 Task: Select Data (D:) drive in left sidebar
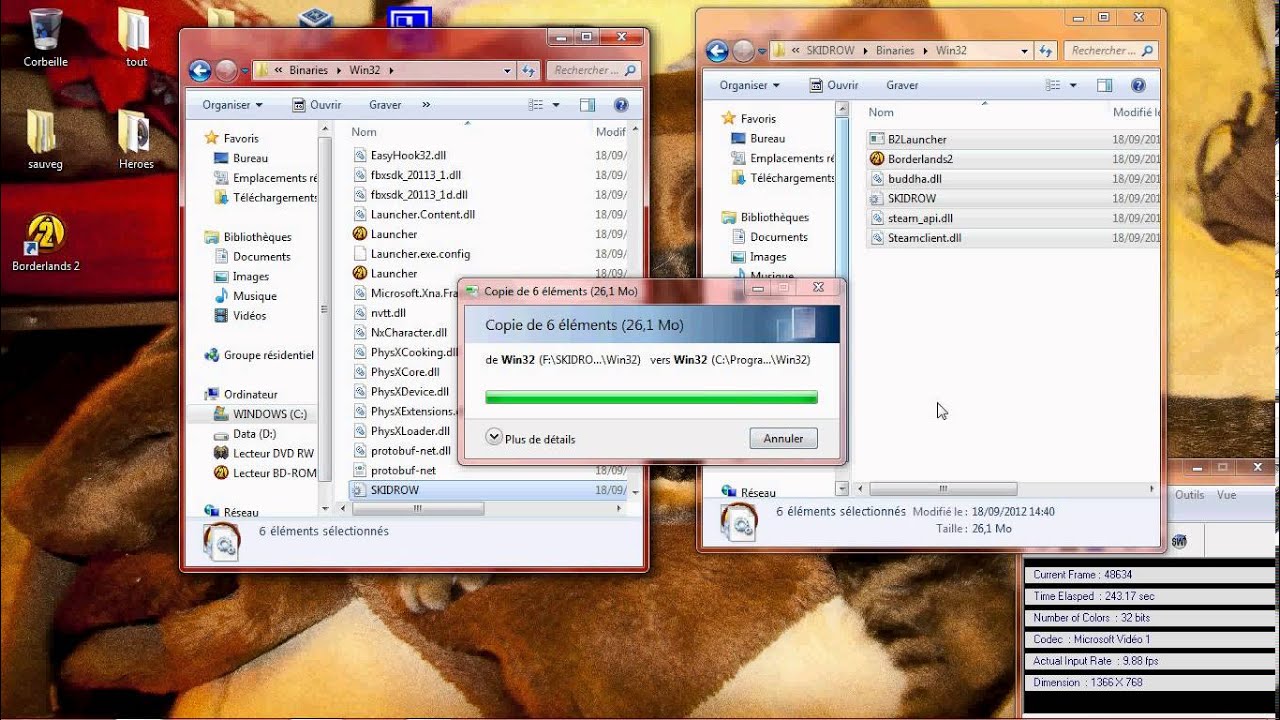(x=254, y=434)
